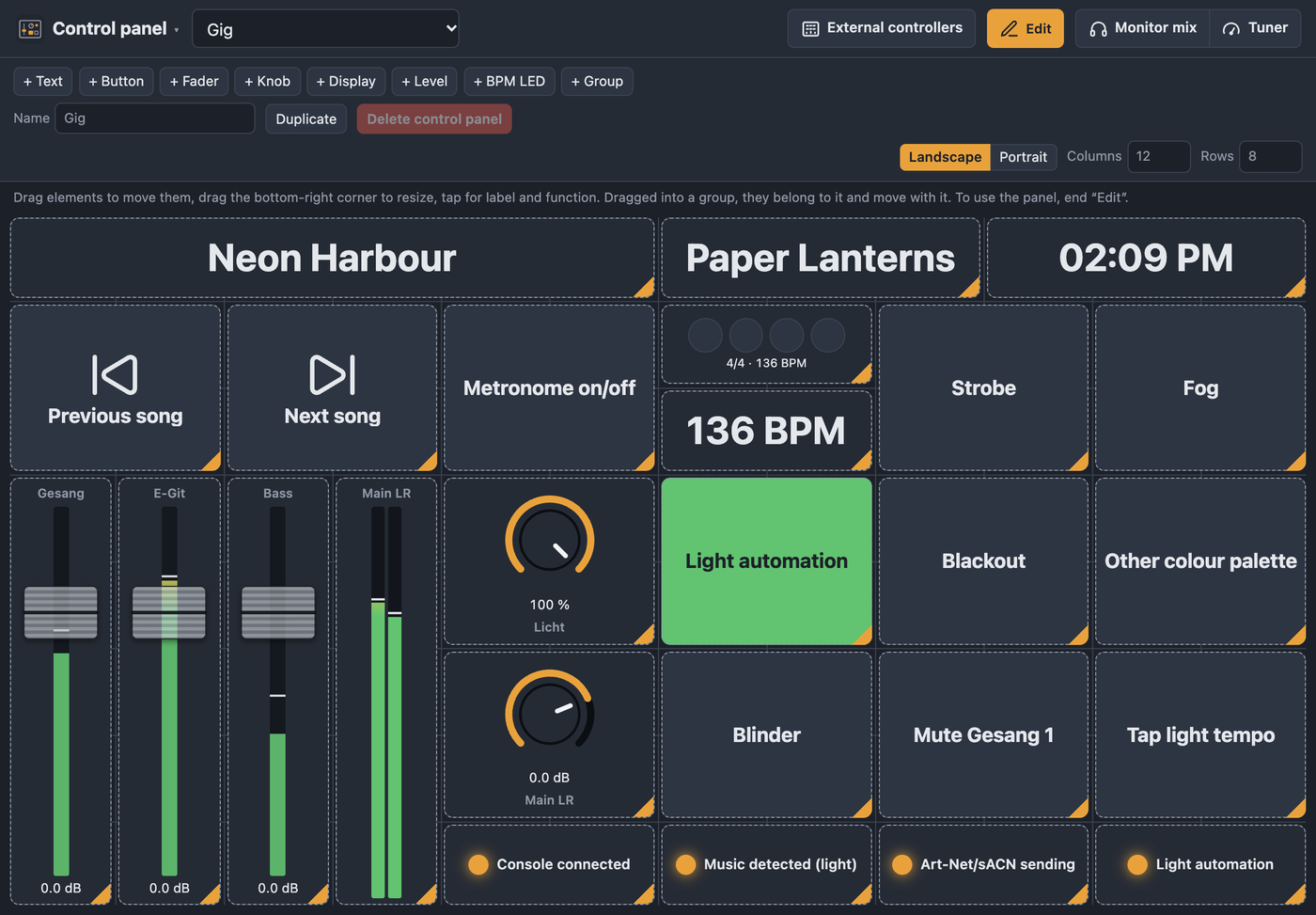Click the Main LR knob
This screenshot has width=1316, height=915.
pyautogui.click(x=550, y=713)
